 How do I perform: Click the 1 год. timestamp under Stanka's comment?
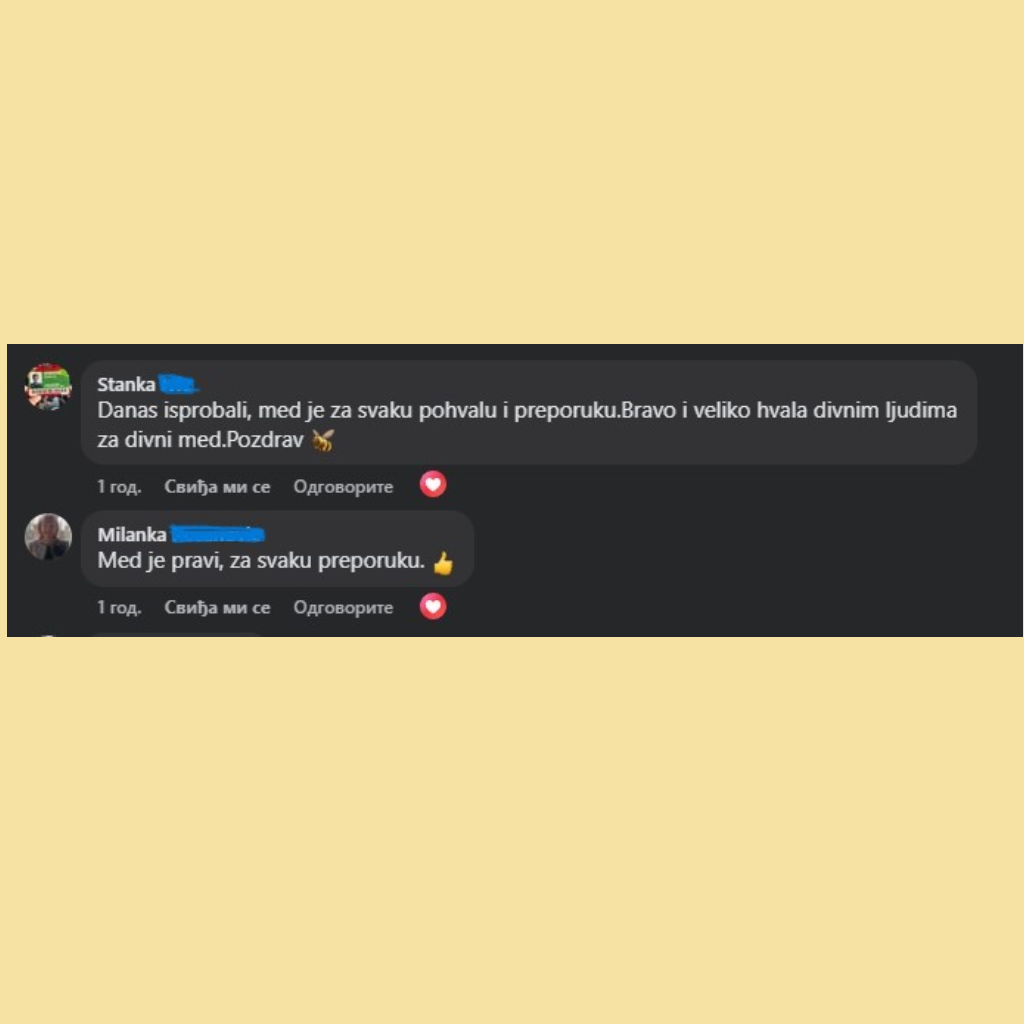pos(119,487)
